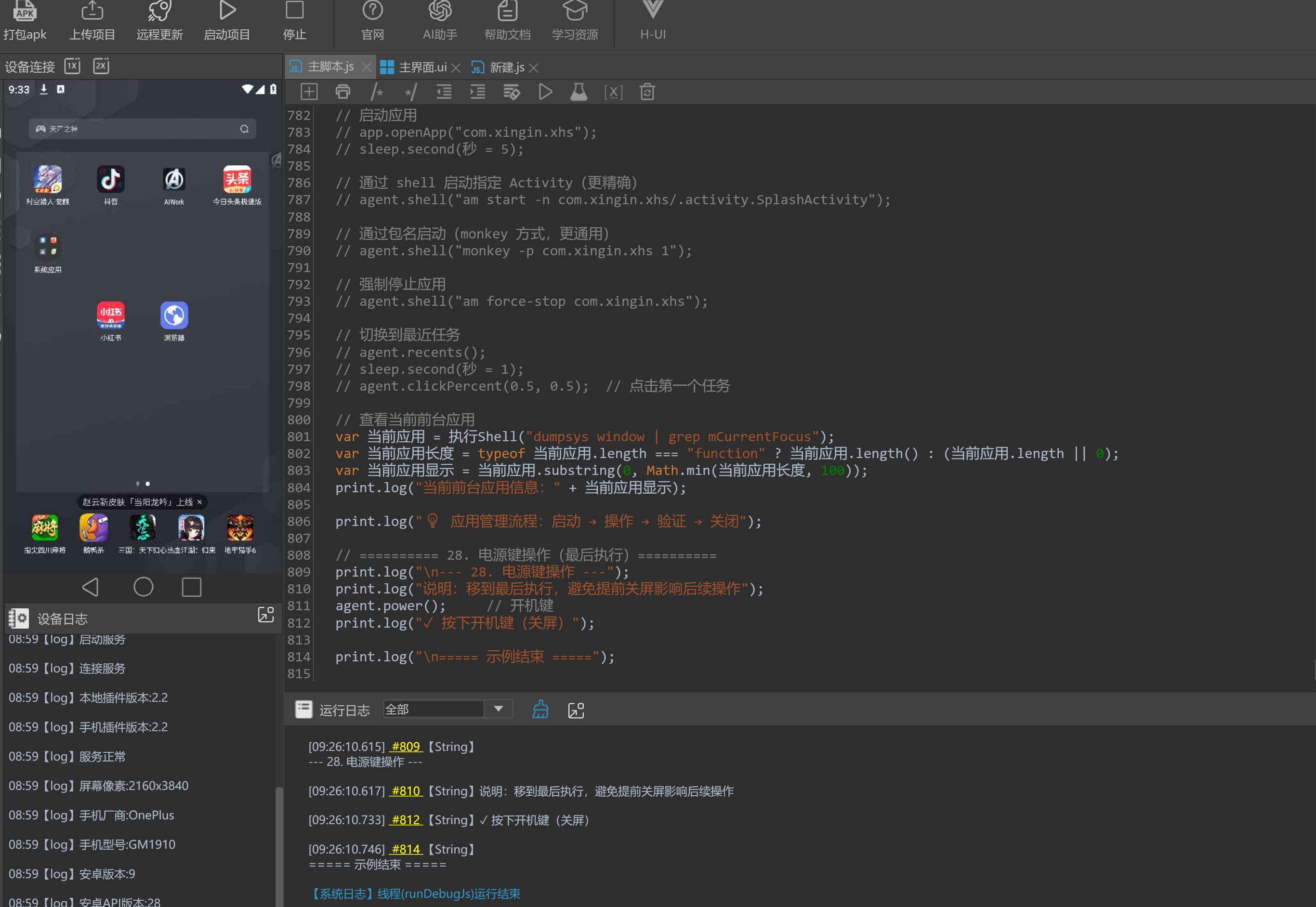
Task: Click the 停止 stop button
Action: tap(295, 20)
